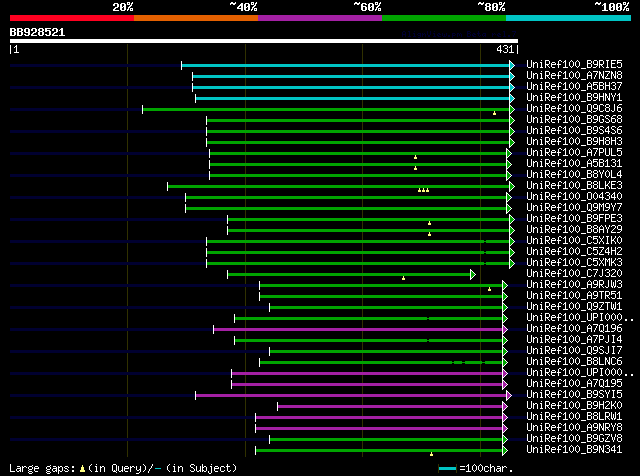Select the UniRef100_B9GS68 label
The image size is (640, 476).
[x=574, y=120]
